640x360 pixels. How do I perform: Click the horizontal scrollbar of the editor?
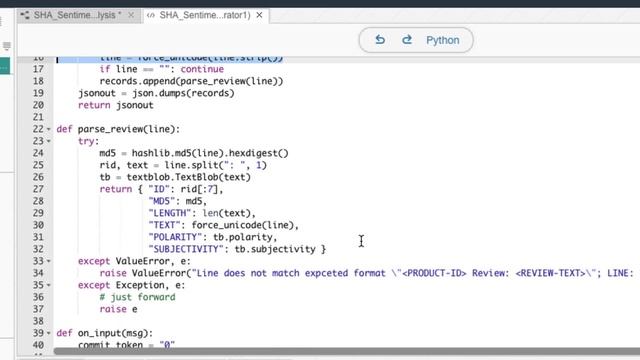(347, 351)
